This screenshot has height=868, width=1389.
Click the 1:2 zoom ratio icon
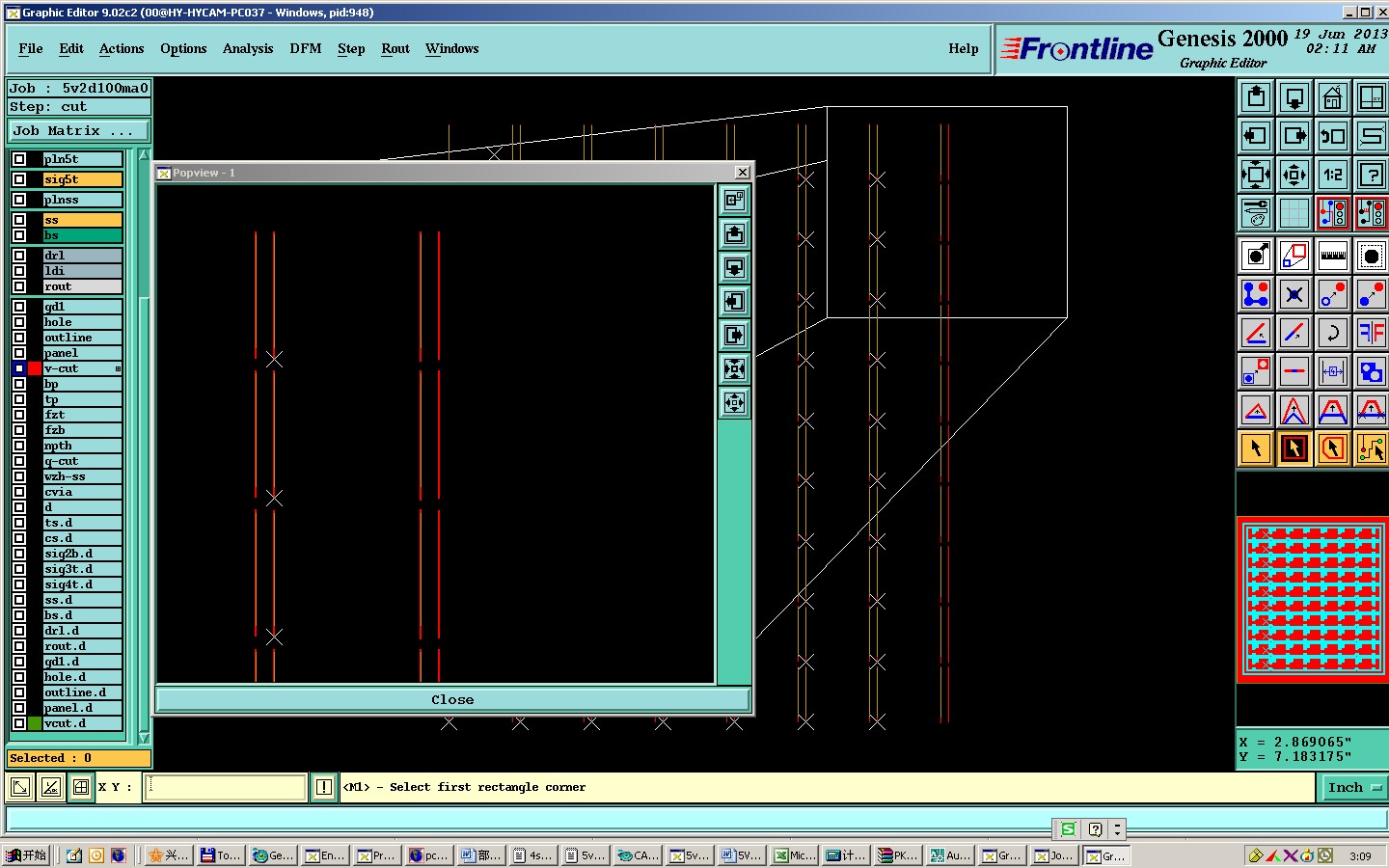pyautogui.click(x=1333, y=175)
